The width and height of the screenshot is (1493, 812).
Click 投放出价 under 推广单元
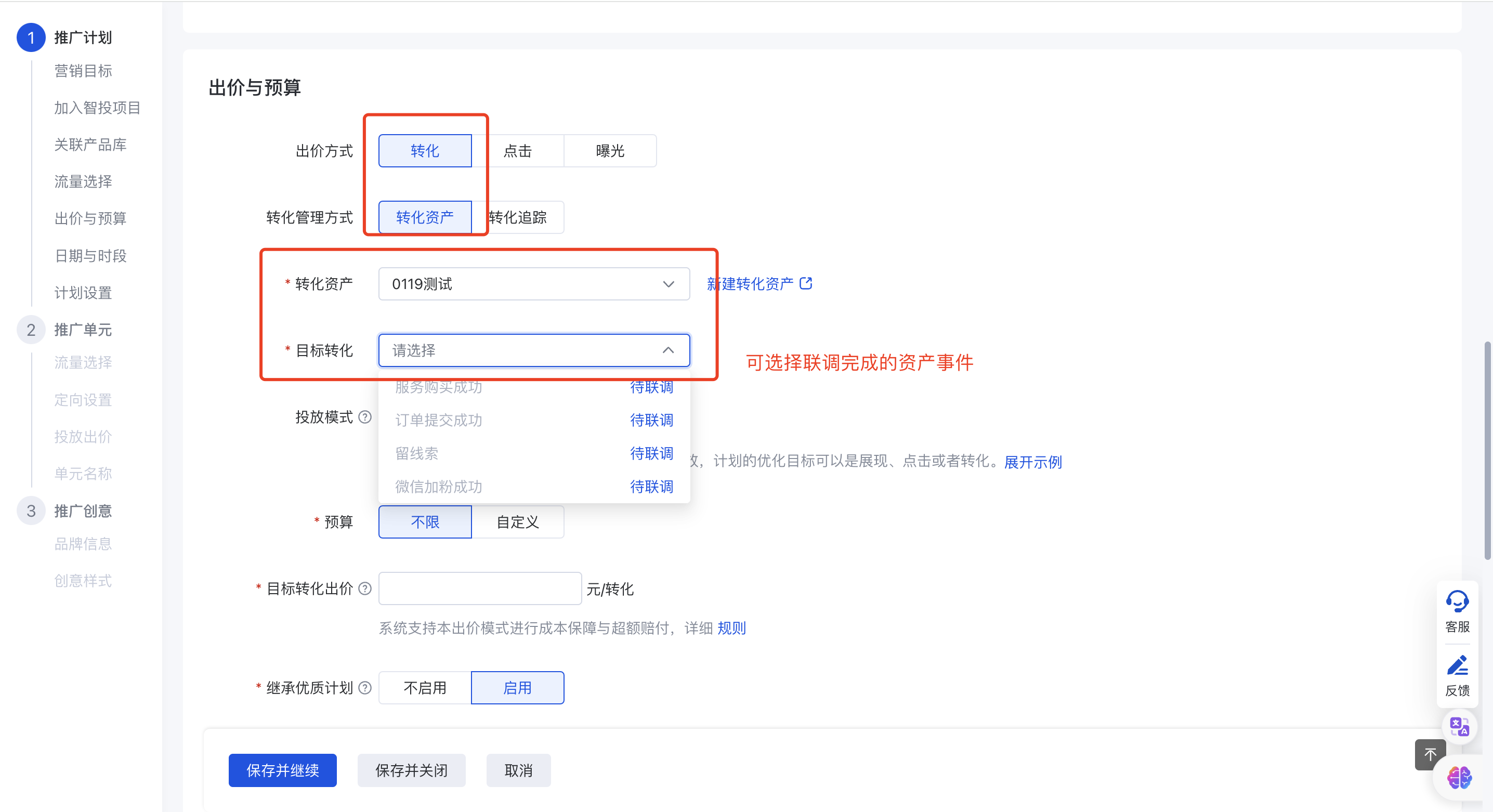point(83,437)
